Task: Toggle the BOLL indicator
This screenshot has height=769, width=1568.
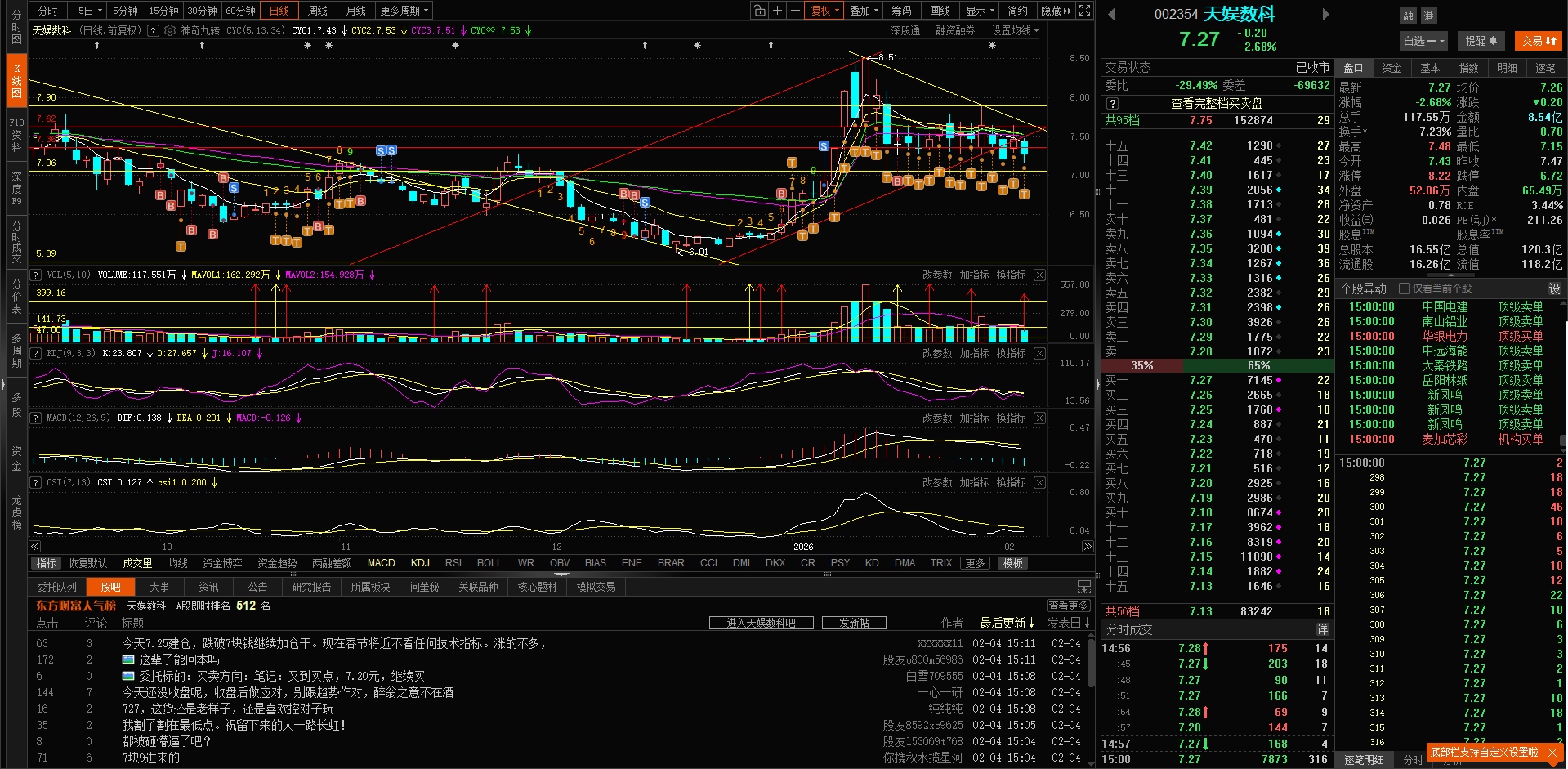Action: pyautogui.click(x=489, y=563)
